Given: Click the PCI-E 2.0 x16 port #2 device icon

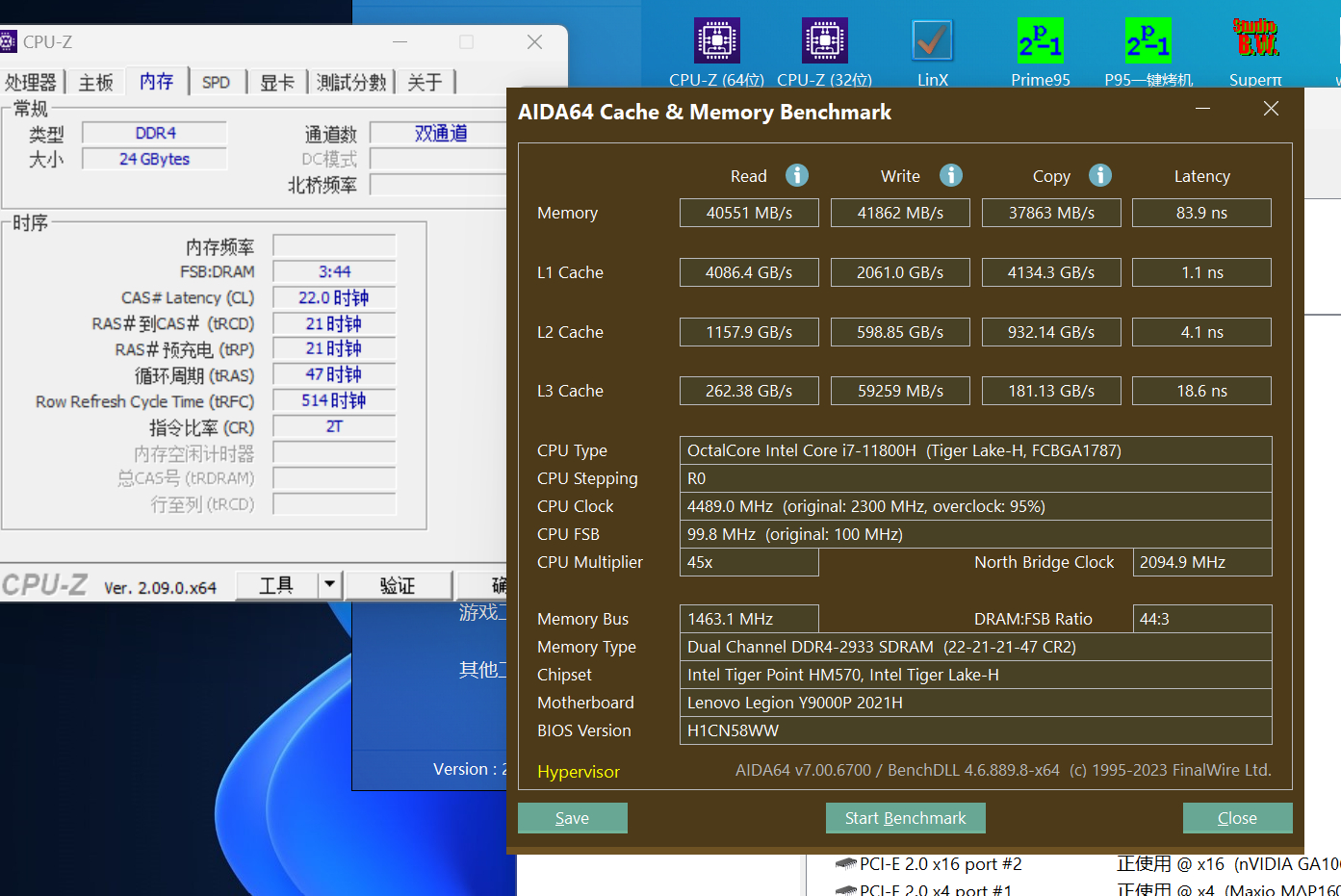Looking at the screenshot, I should [845, 864].
